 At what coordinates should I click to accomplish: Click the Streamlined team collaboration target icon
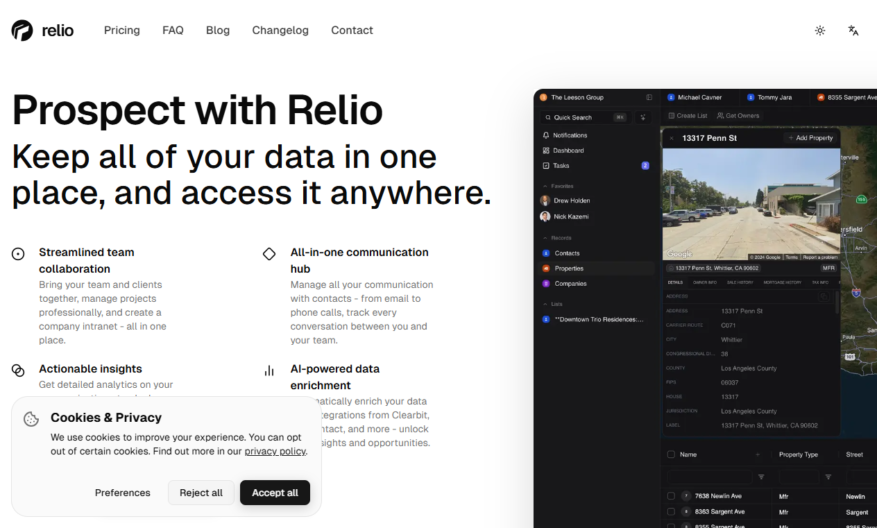pos(18,254)
